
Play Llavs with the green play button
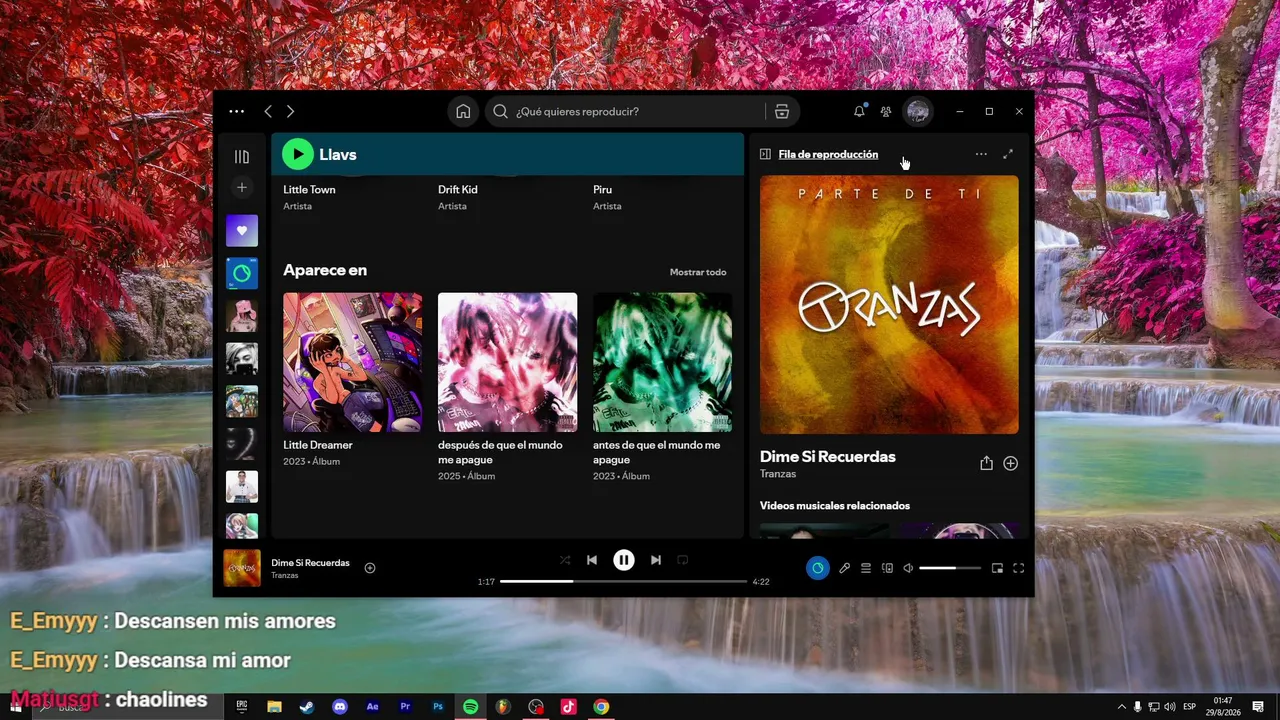coord(297,154)
